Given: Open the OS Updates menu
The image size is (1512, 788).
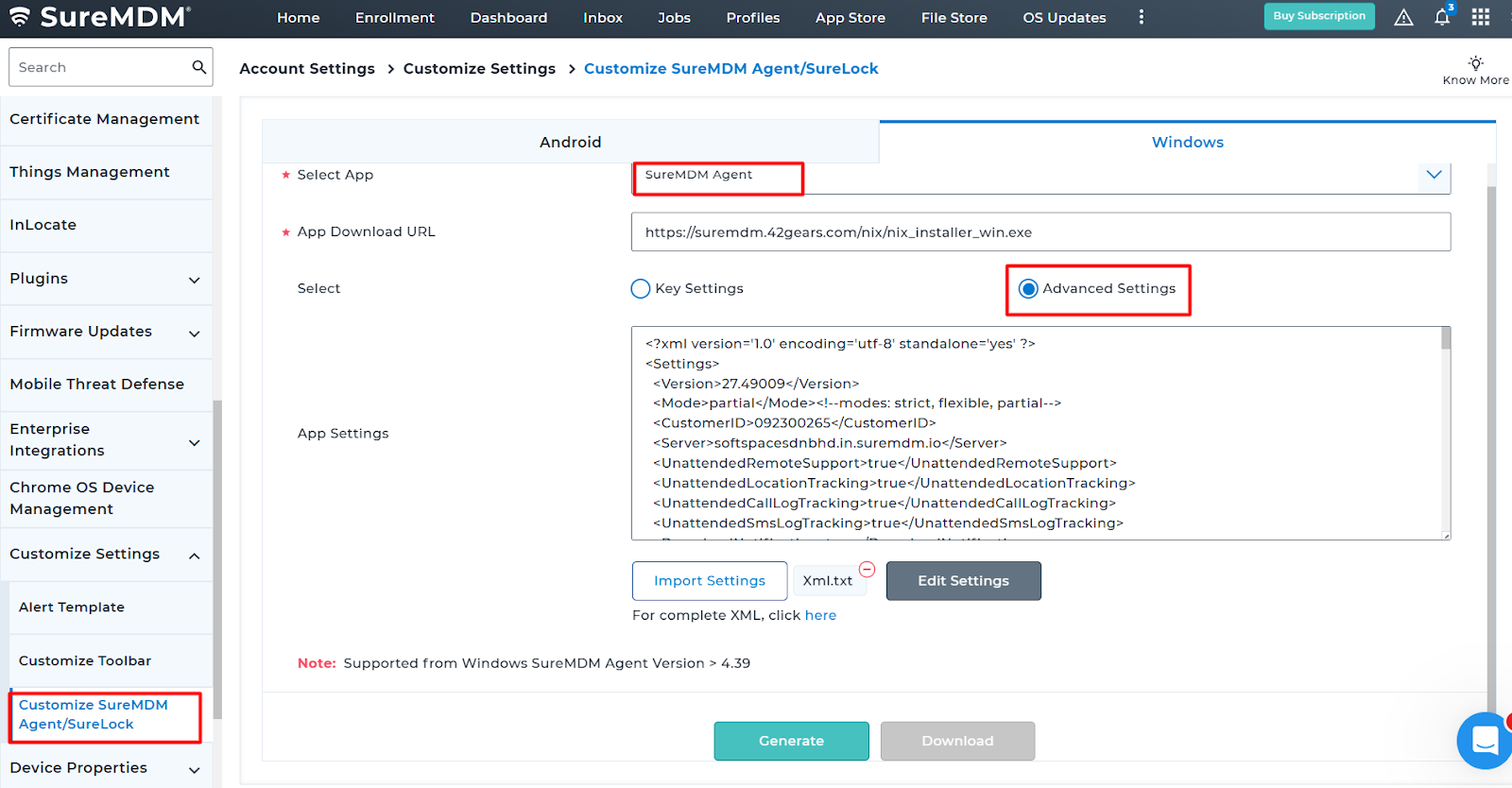Looking at the screenshot, I should click(x=1064, y=18).
